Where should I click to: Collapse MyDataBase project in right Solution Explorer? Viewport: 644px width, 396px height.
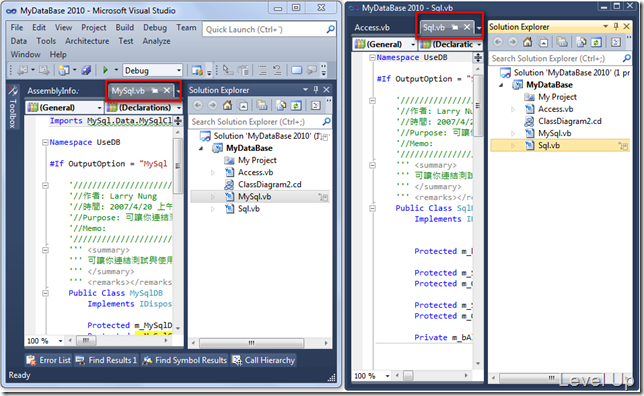pyautogui.click(x=501, y=85)
